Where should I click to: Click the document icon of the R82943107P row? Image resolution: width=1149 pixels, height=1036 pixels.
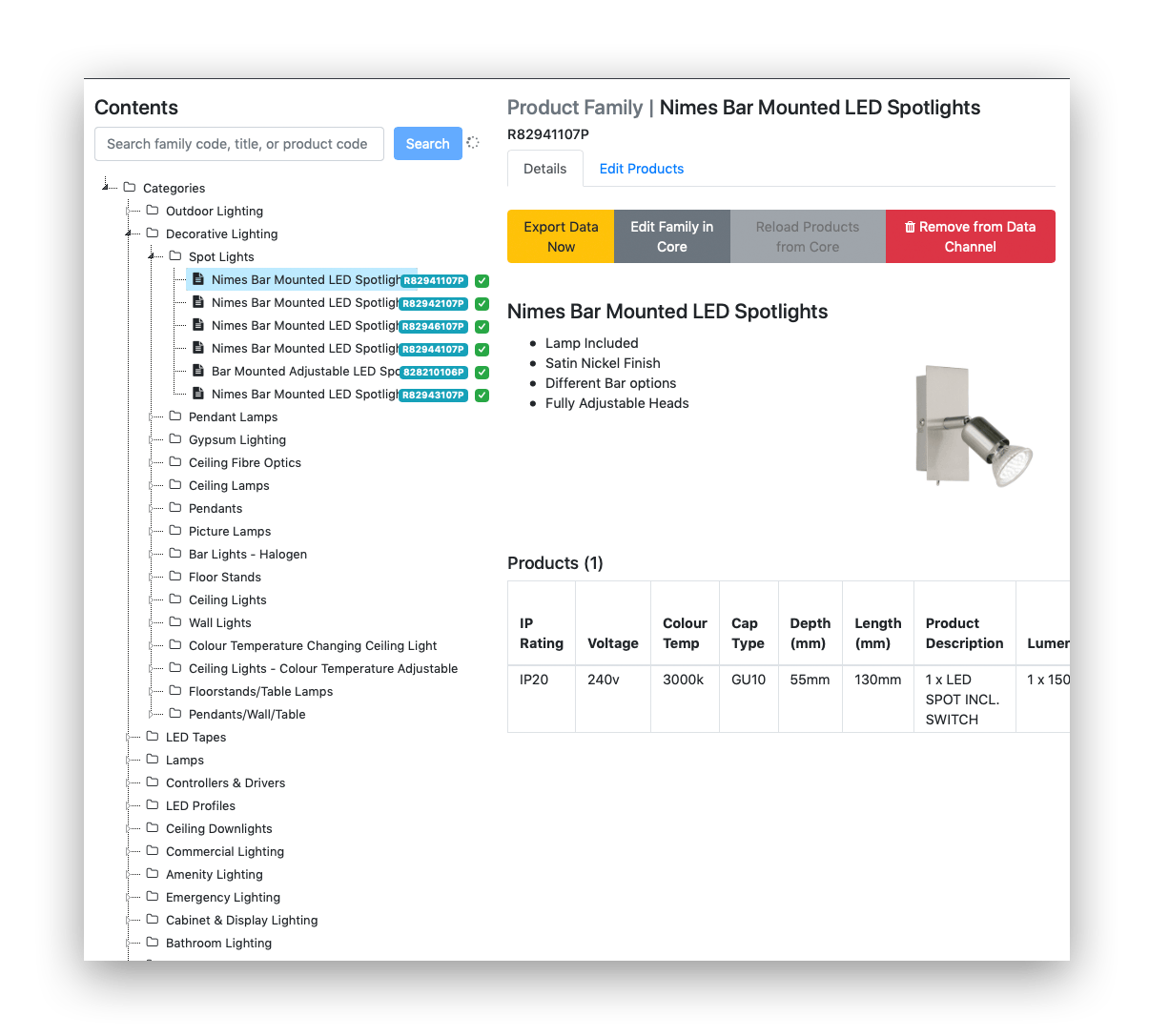coord(198,394)
